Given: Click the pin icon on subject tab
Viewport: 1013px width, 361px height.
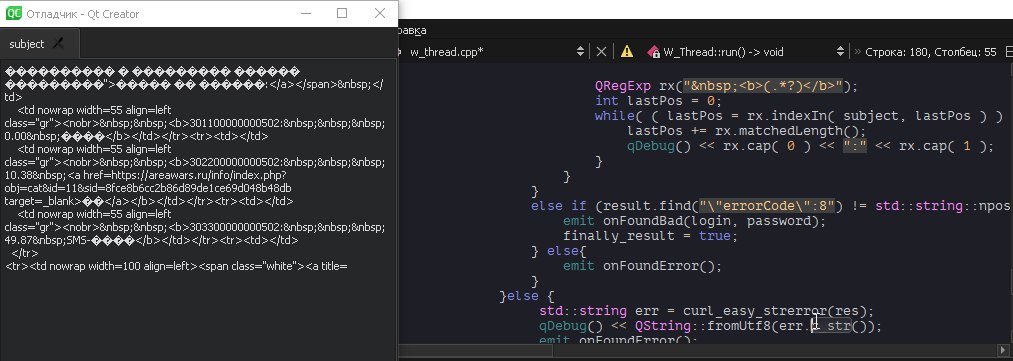Looking at the screenshot, I should (x=58, y=44).
